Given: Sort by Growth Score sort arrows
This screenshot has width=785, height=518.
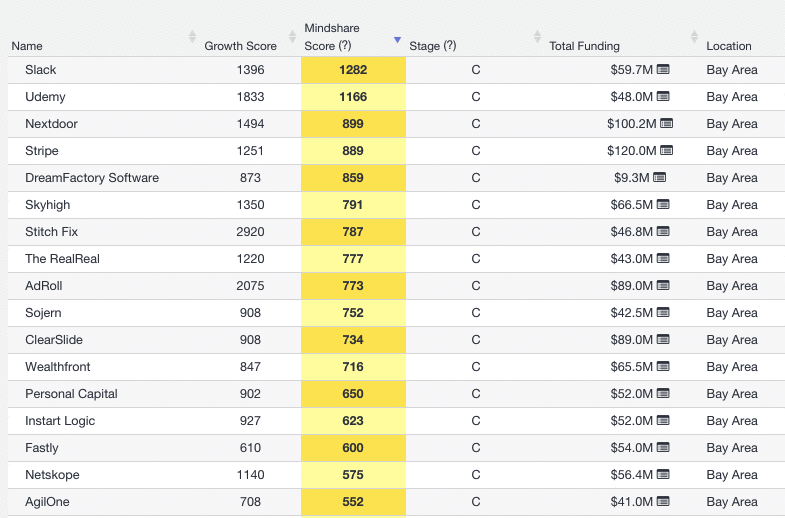Looking at the screenshot, I should click(292, 37).
